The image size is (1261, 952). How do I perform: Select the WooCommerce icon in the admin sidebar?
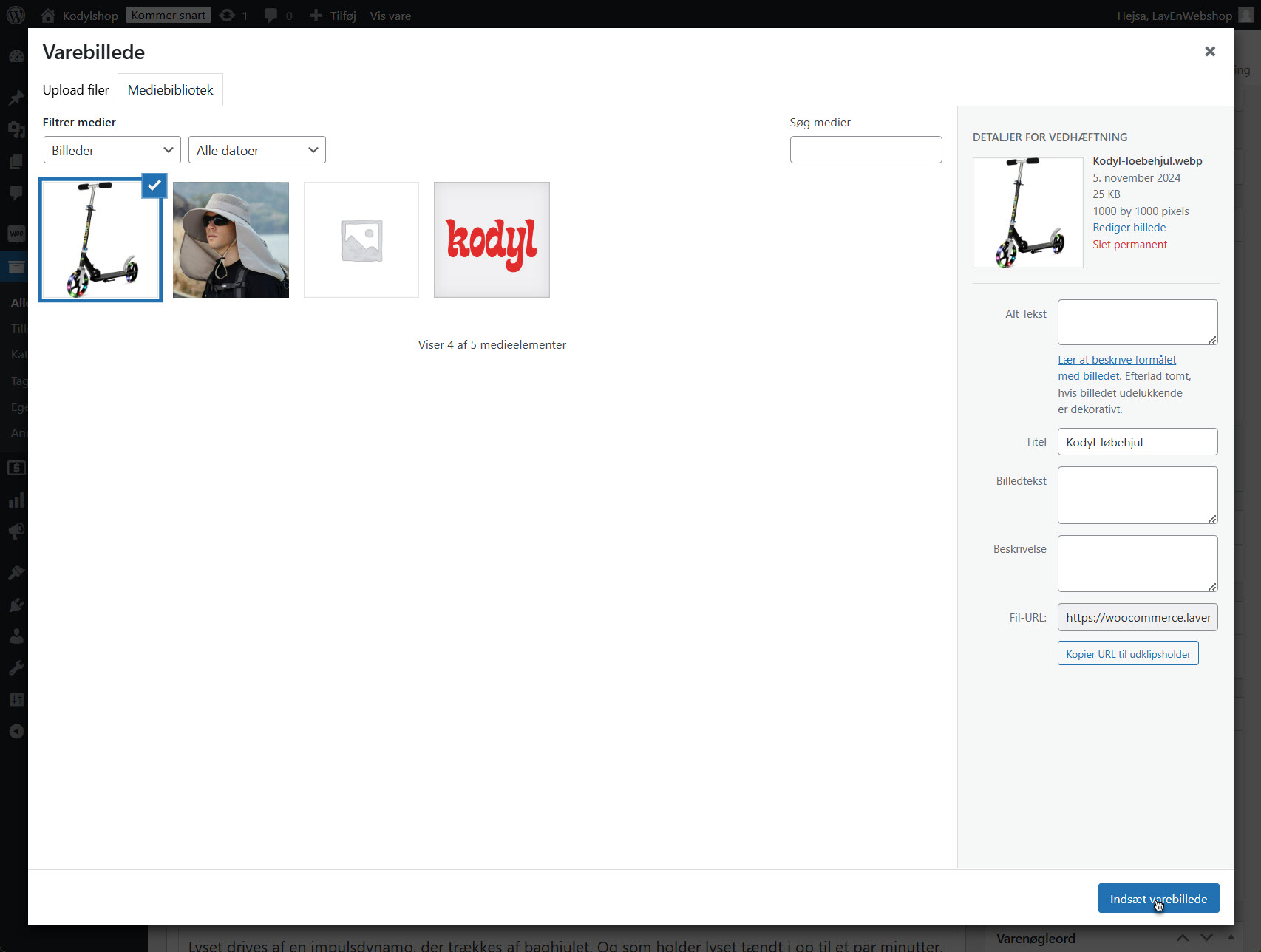pyautogui.click(x=16, y=234)
